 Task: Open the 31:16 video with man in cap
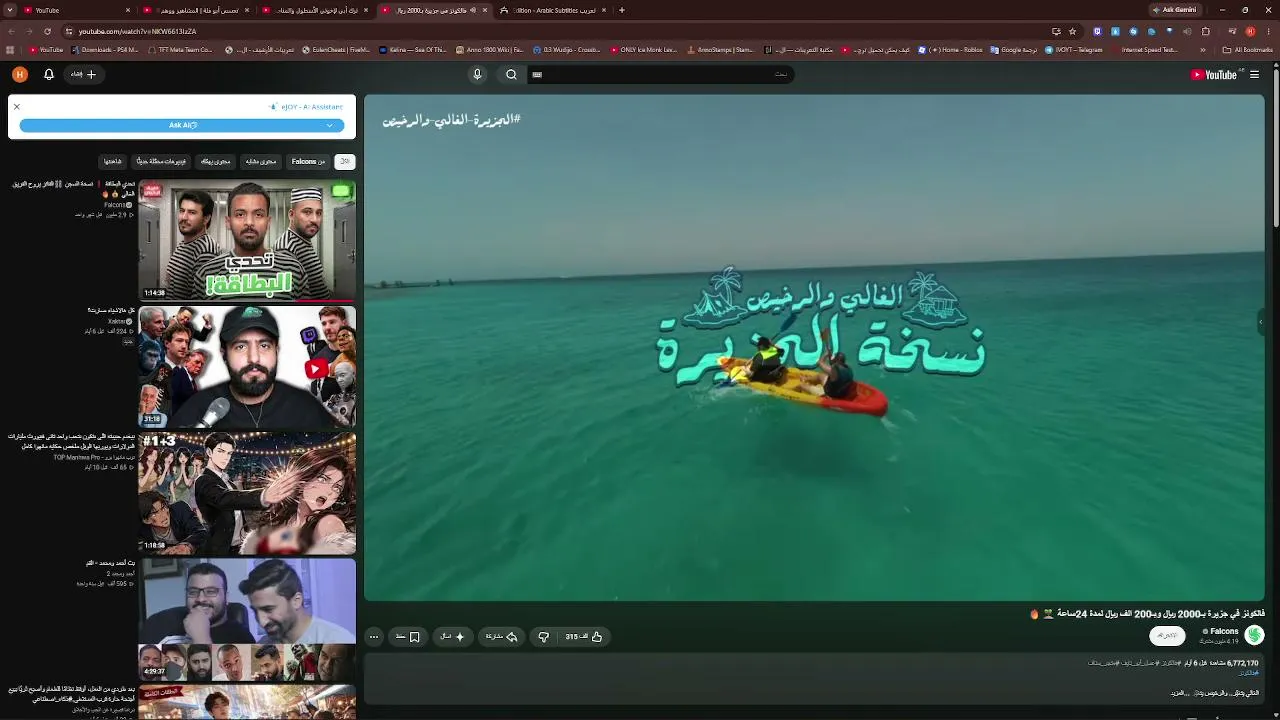click(x=247, y=366)
